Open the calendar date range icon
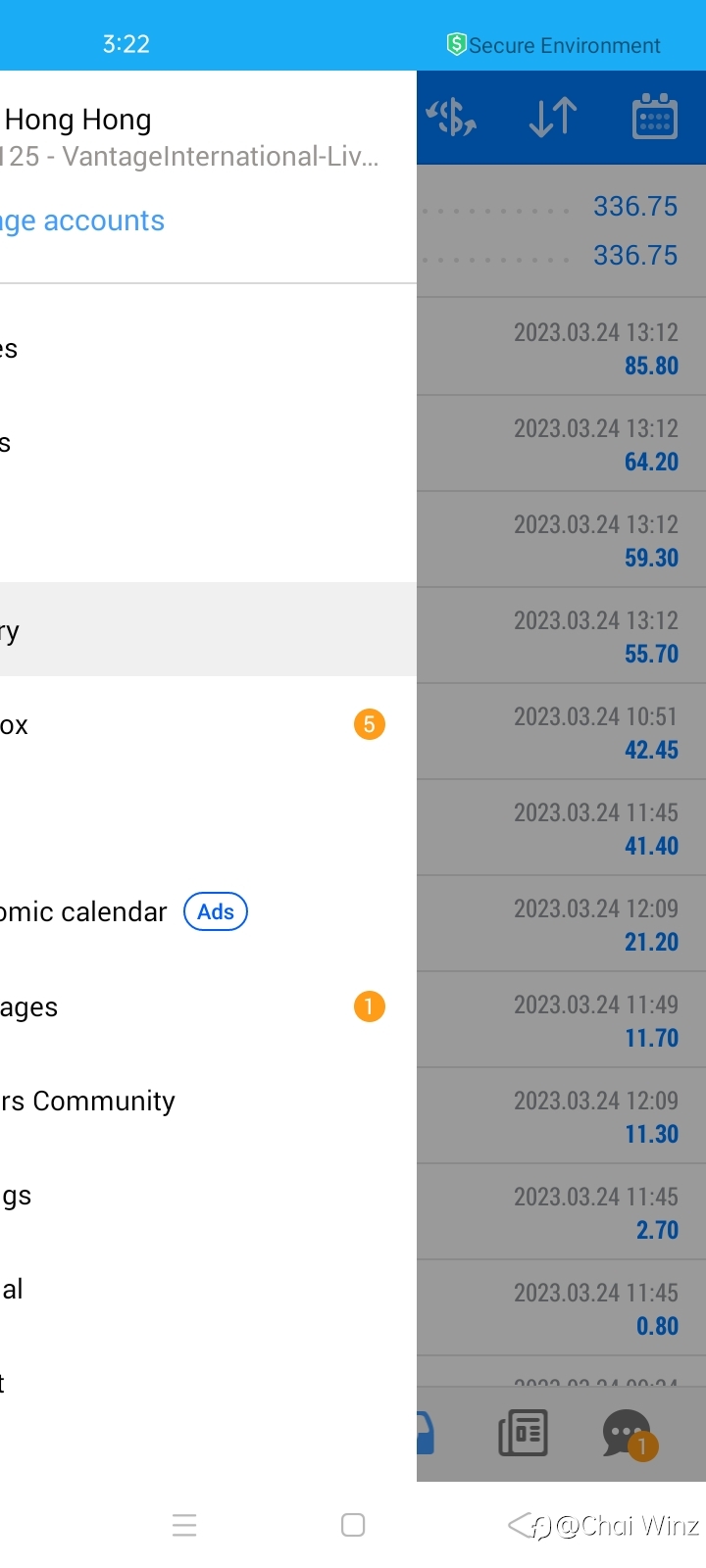This screenshot has height=1568, width=706. (654, 118)
